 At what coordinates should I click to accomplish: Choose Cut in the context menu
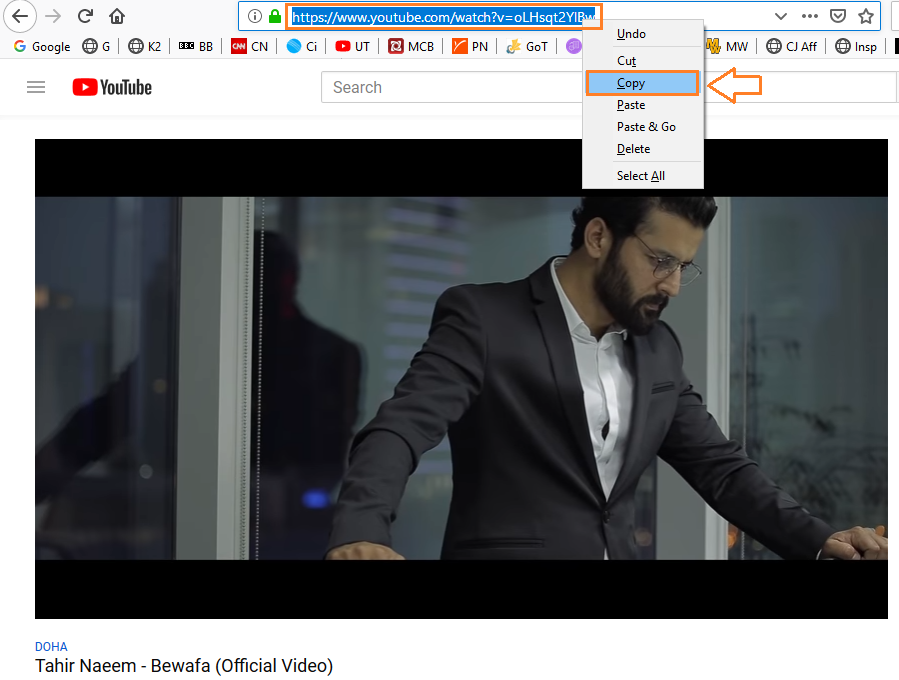point(643,60)
